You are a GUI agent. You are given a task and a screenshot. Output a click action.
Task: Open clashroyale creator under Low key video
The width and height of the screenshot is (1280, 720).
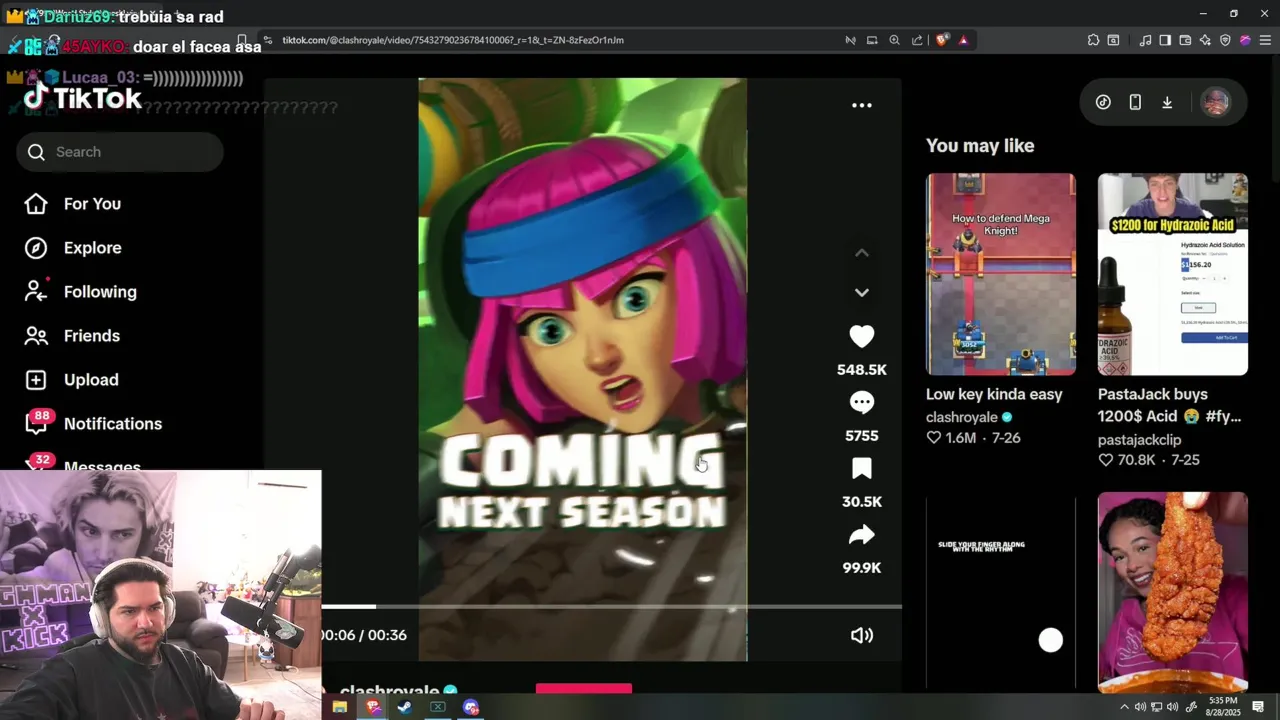(x=962, y=417)
